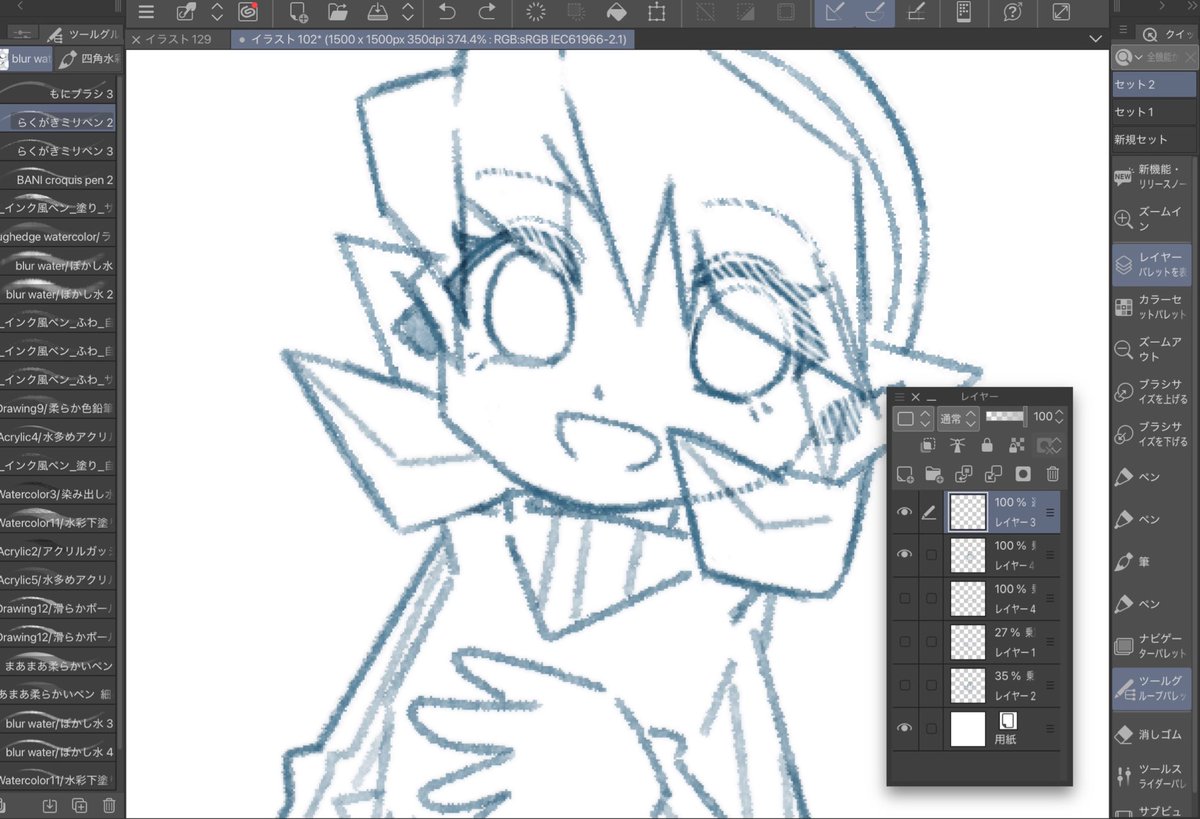Click the smartphone connection icon
This screenshot has height=819, width=1200.
coord(964,12)
